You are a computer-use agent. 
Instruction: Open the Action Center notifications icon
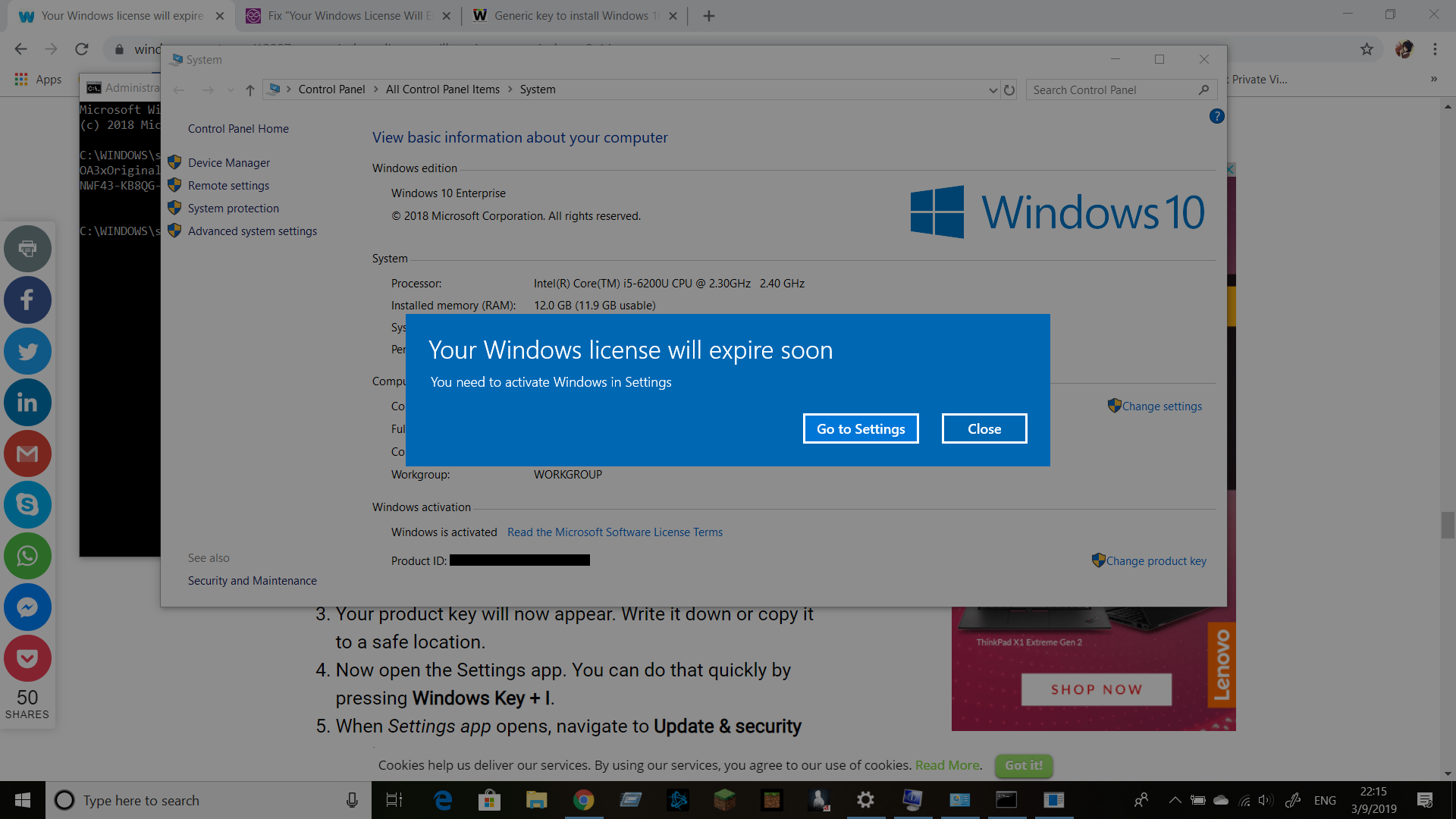(x=1425, y=800)
